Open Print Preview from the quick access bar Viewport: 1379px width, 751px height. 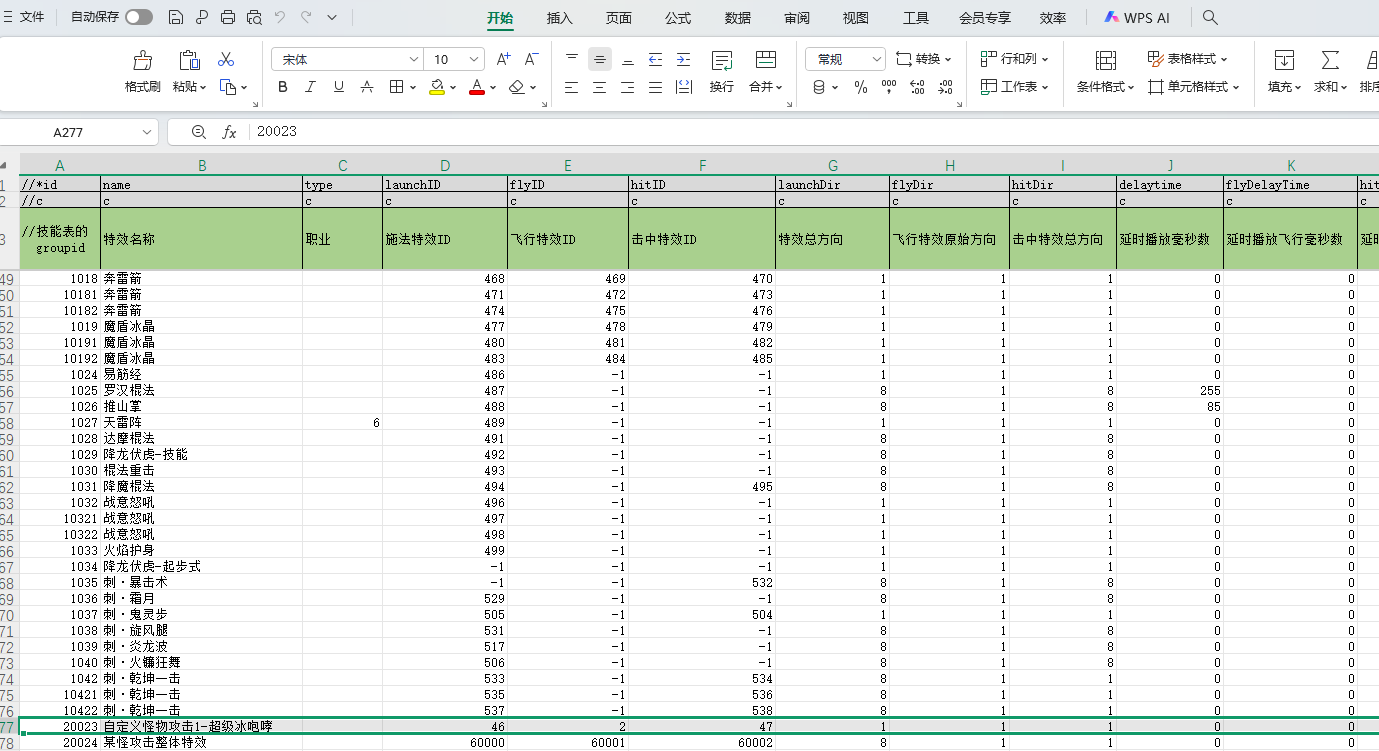254,17
